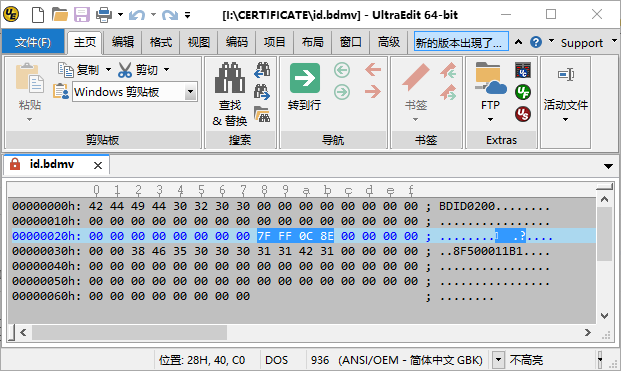Open the Windows 剪贴板 combo box

pyautogui.click(x=190, y=92)
